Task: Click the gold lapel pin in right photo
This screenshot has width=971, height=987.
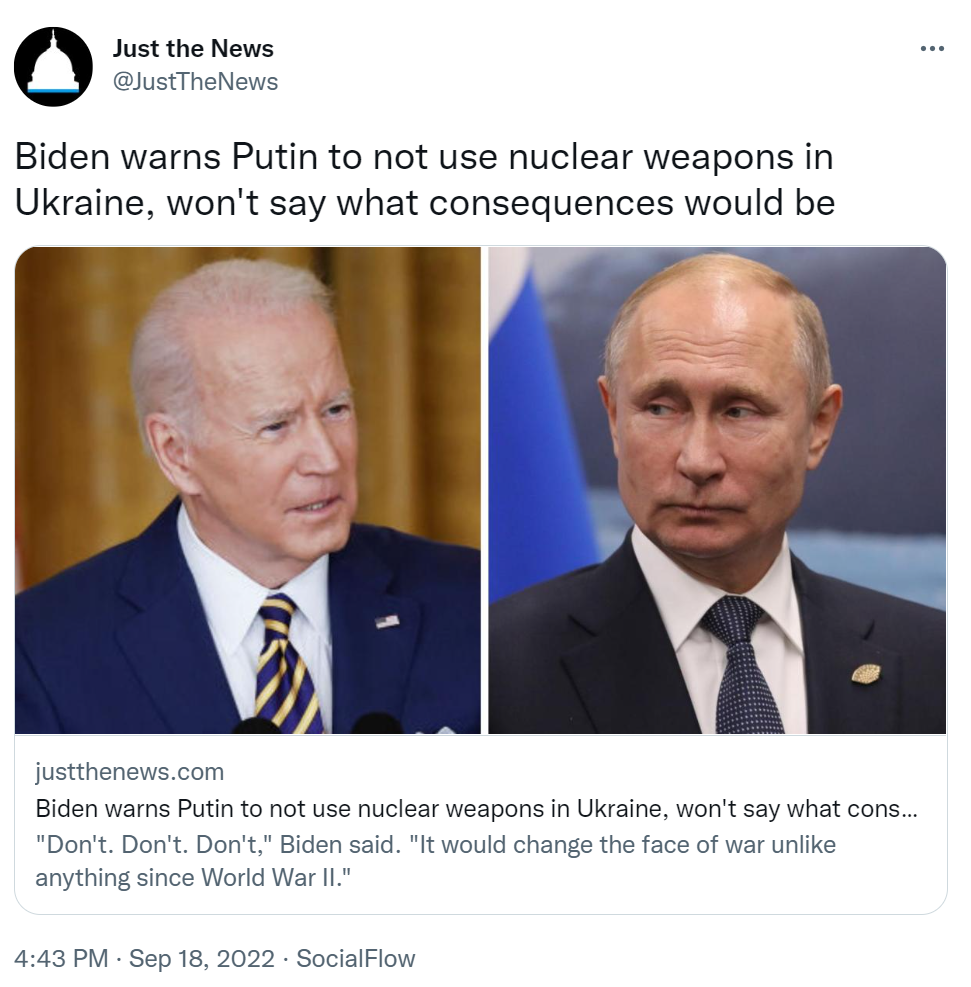Action: (866, 674)
